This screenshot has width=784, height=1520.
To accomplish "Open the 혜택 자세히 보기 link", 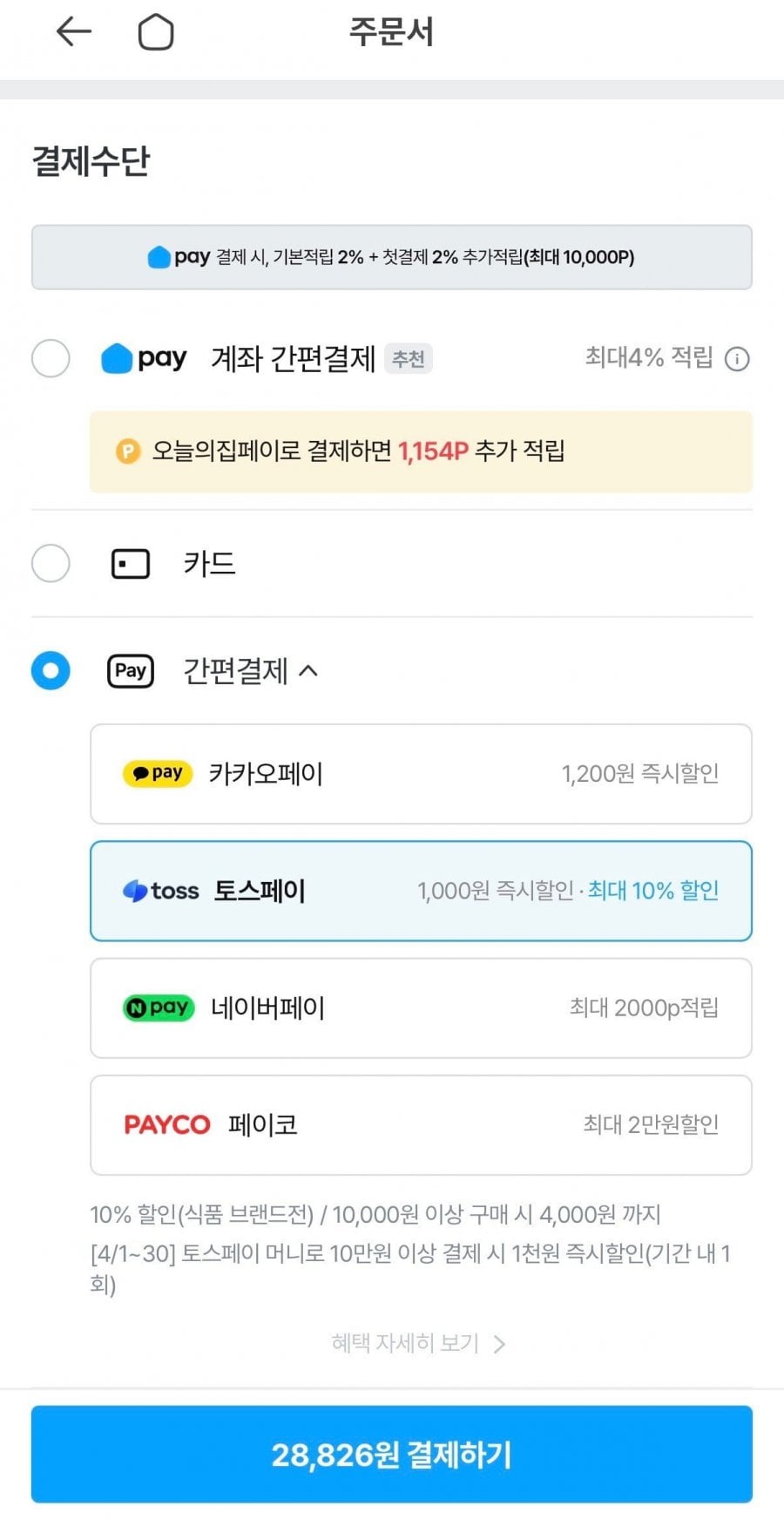I will tap(406, 1343).
